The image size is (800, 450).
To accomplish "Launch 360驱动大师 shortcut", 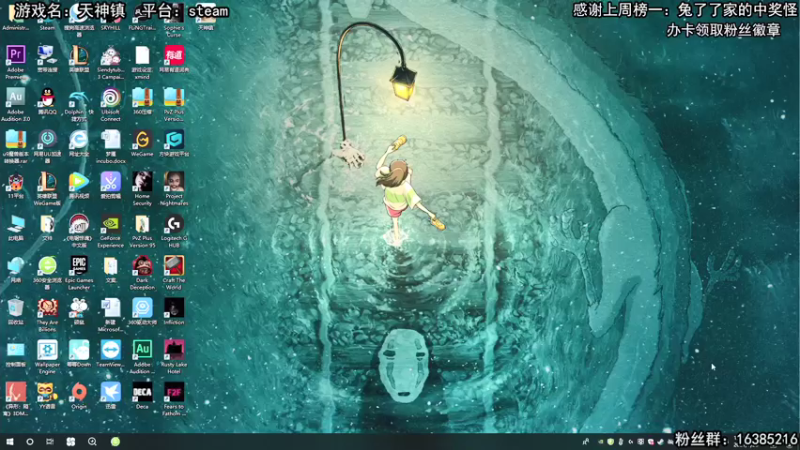I will pos(142,308).
